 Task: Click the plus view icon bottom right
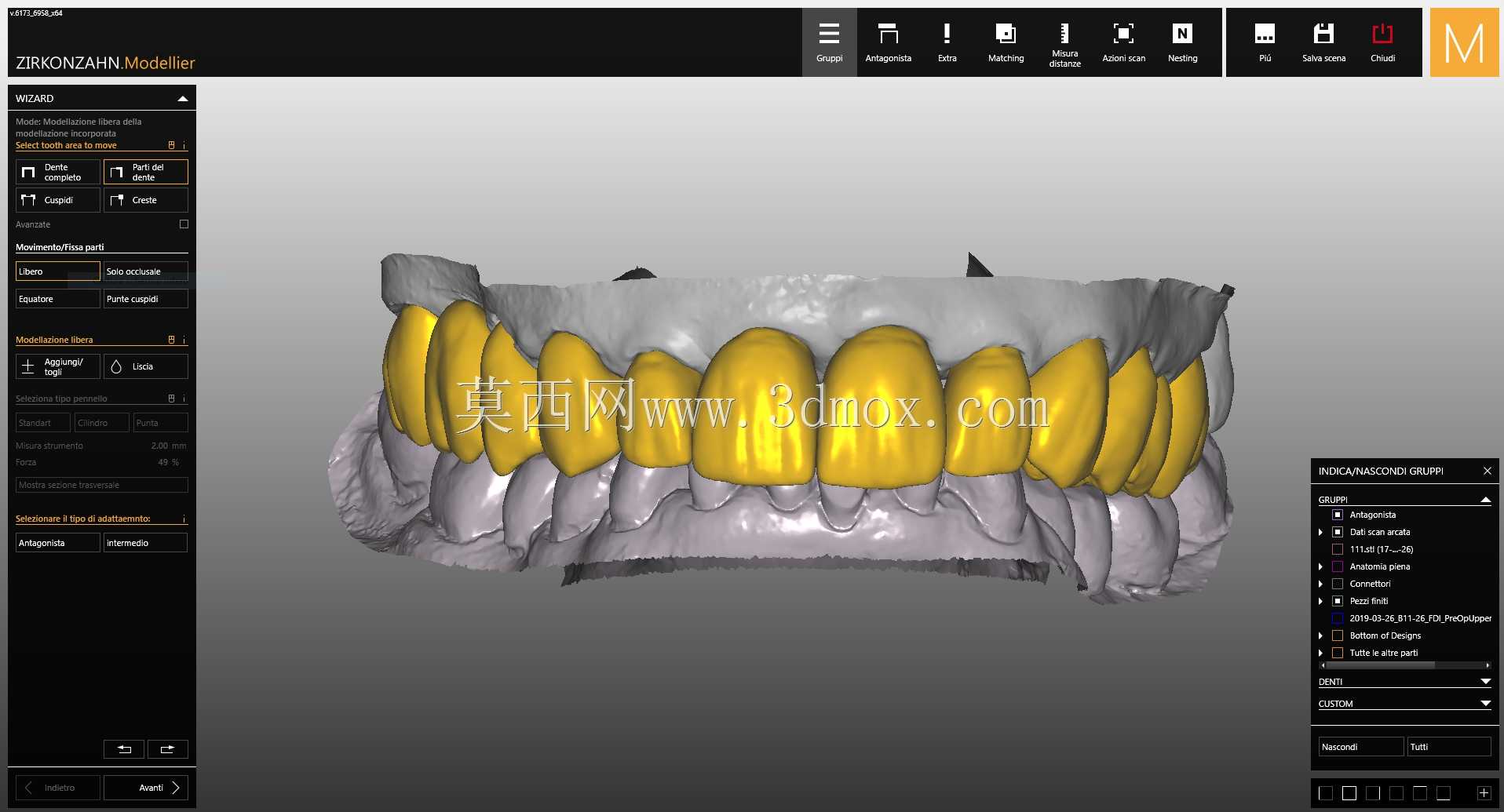[x=1484, y=793]
